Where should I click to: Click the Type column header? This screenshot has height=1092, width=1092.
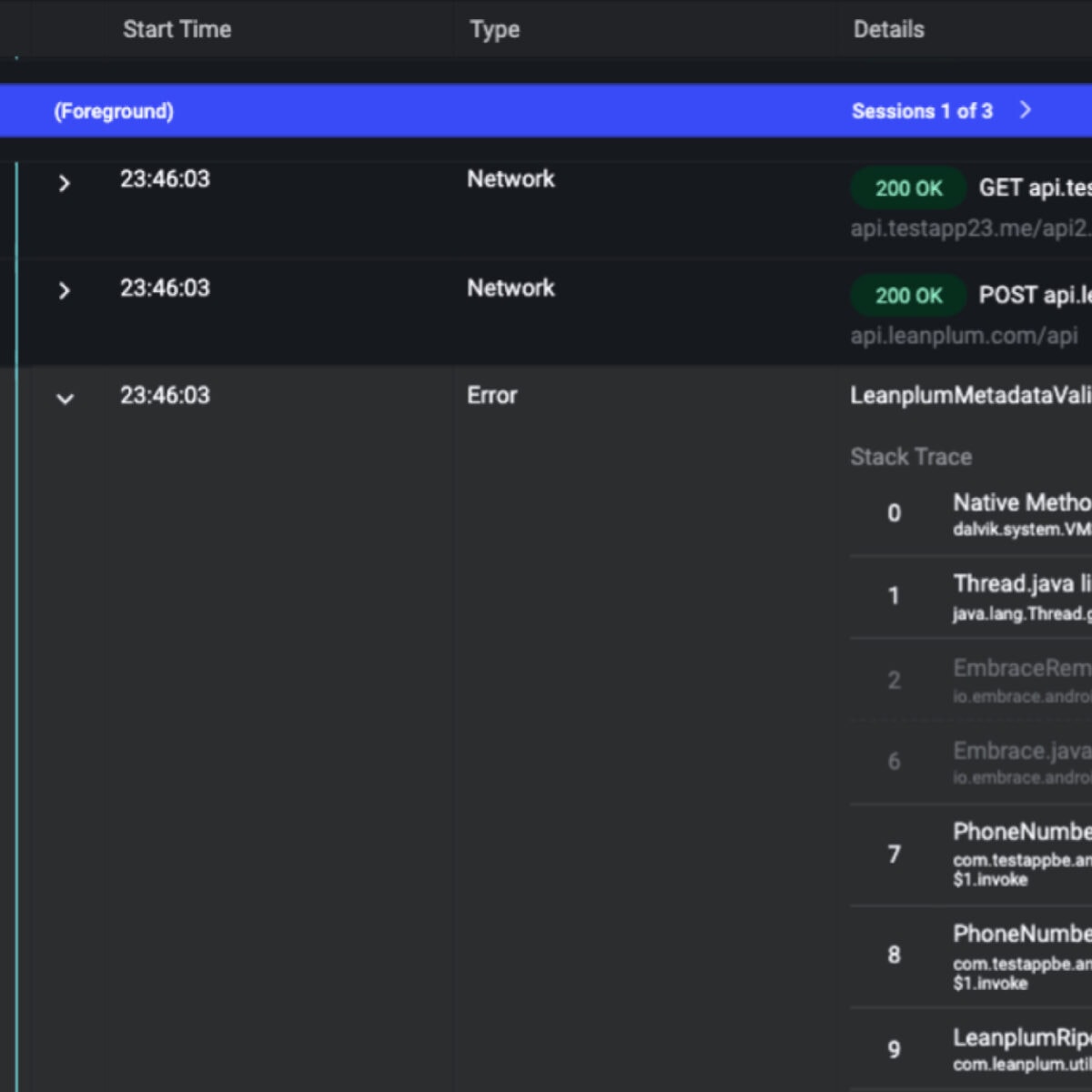[x=494, y=28]
